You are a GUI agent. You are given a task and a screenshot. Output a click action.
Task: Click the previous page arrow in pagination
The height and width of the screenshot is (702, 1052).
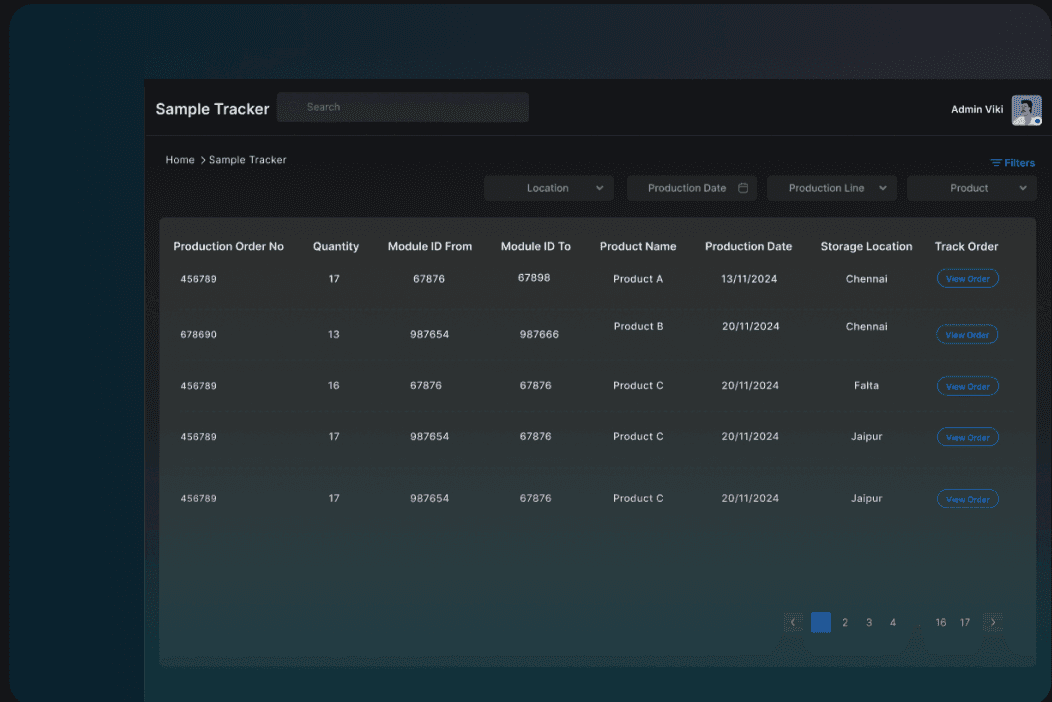point(793,622)
